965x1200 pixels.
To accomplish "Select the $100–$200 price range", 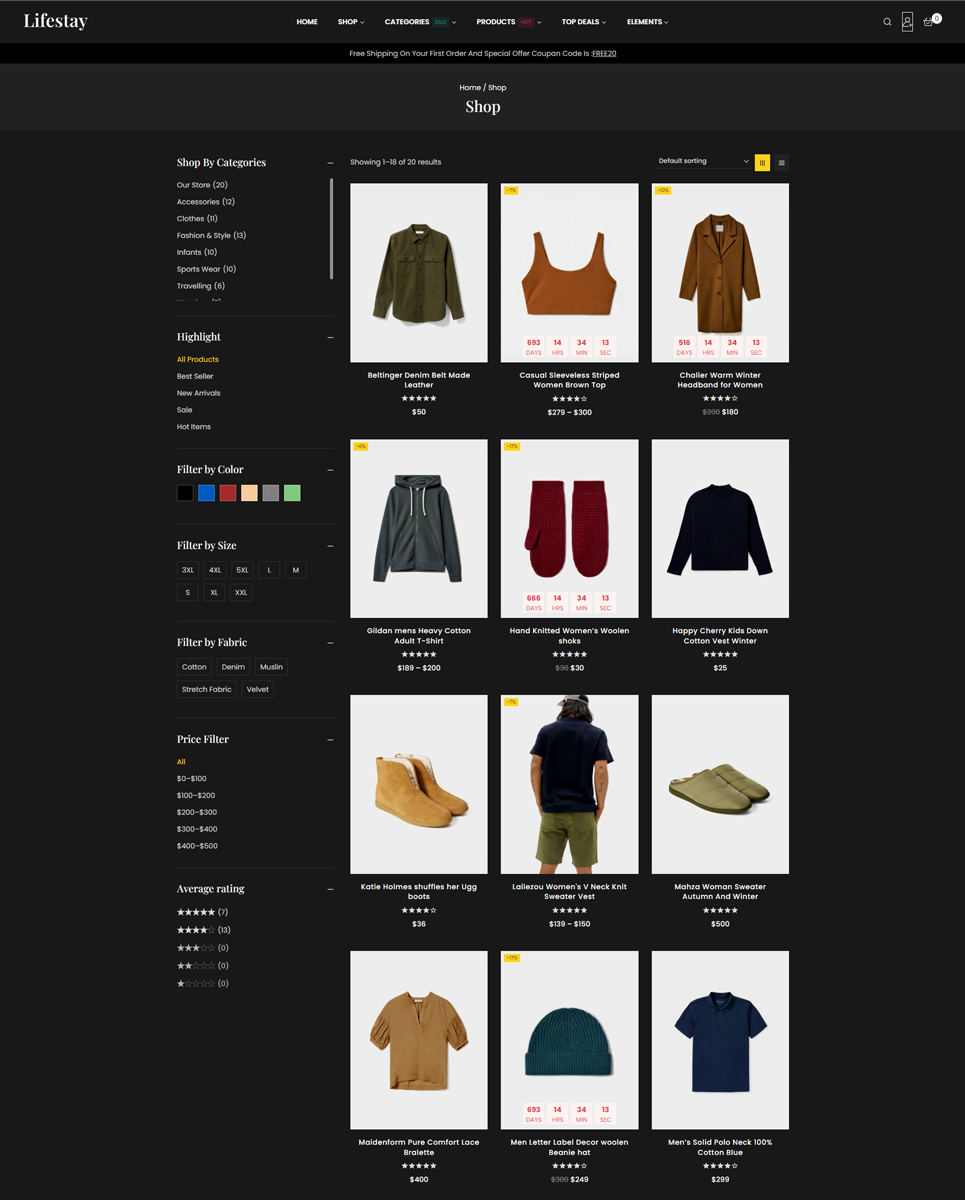I will [196, 795].
